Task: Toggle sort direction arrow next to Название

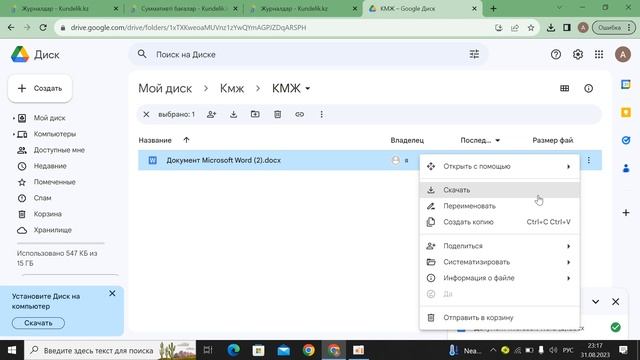Action: (x=187, y=140)
